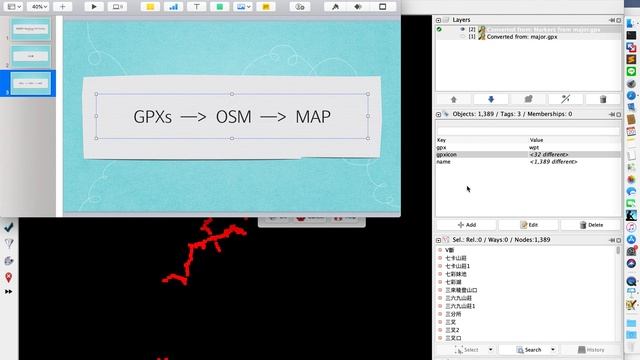
Task: Open App Store in the Dock
Action: point(631,240)
